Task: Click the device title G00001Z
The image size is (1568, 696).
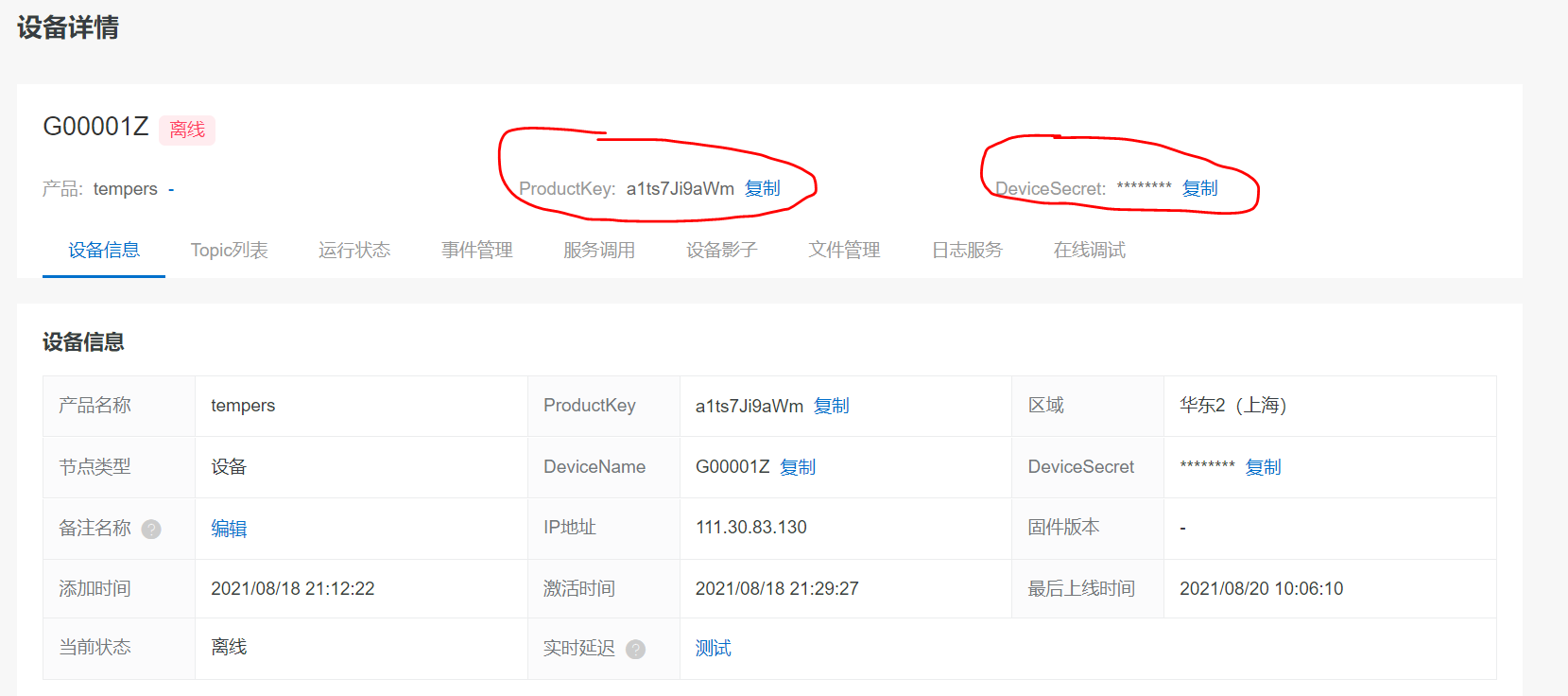Action: click(x=95, y=127)
